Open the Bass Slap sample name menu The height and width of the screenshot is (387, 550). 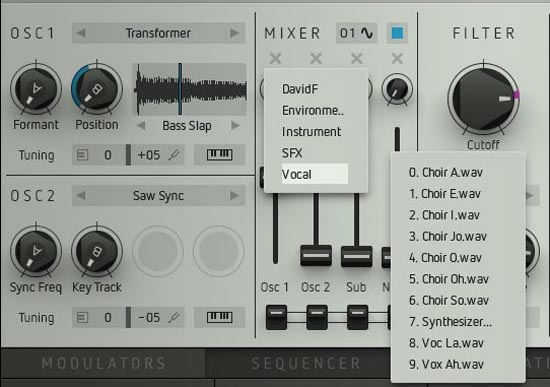coord(187,126)
